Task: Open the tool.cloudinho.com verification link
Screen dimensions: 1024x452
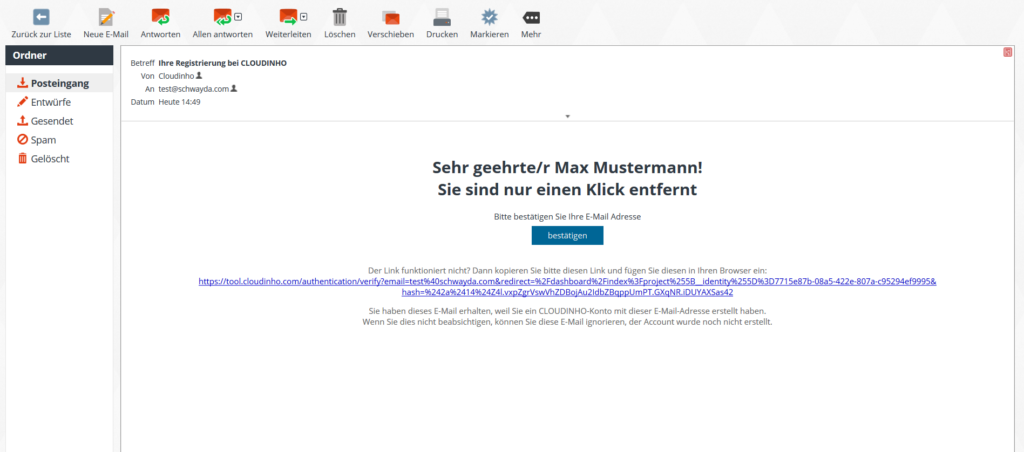Action: pyautogui.click(x=568, y=287)
